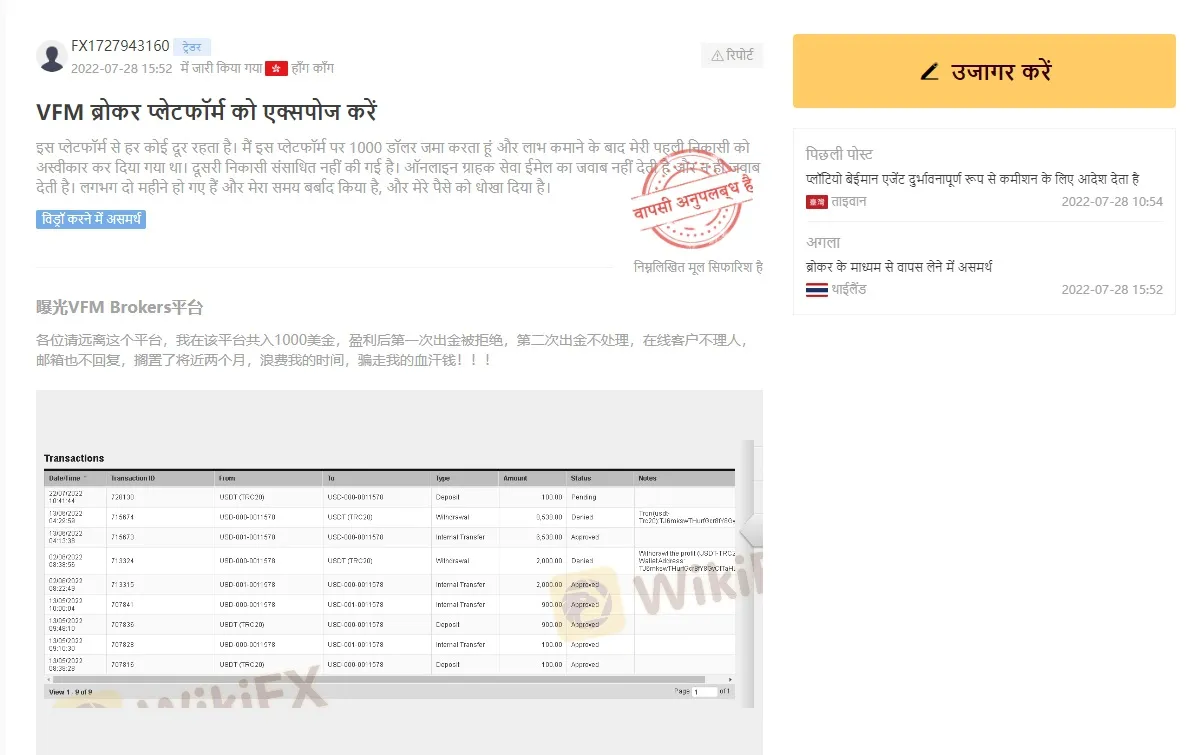Click the user avatar icon for FX1727943160
Screen dimensions: 1191x755
tap(52, 57)
